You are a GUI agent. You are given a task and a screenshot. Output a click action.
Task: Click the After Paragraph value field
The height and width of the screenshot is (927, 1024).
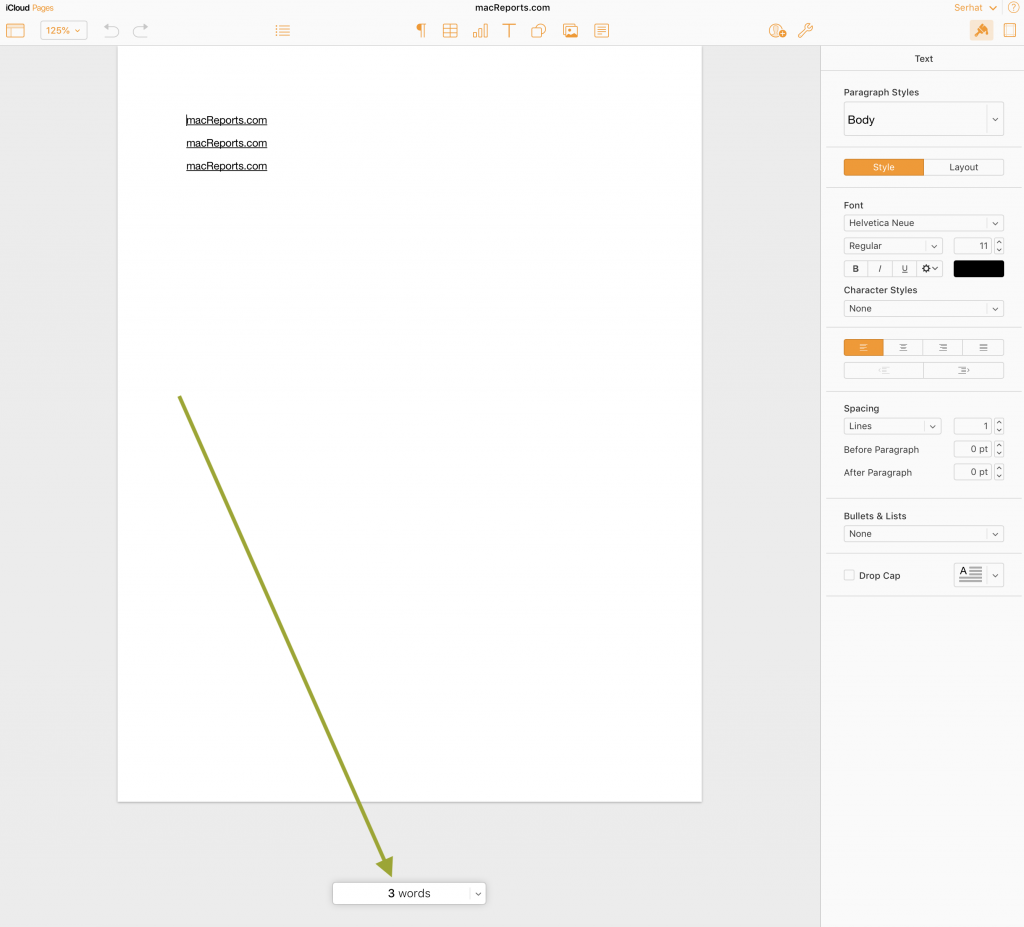(972, 472)
